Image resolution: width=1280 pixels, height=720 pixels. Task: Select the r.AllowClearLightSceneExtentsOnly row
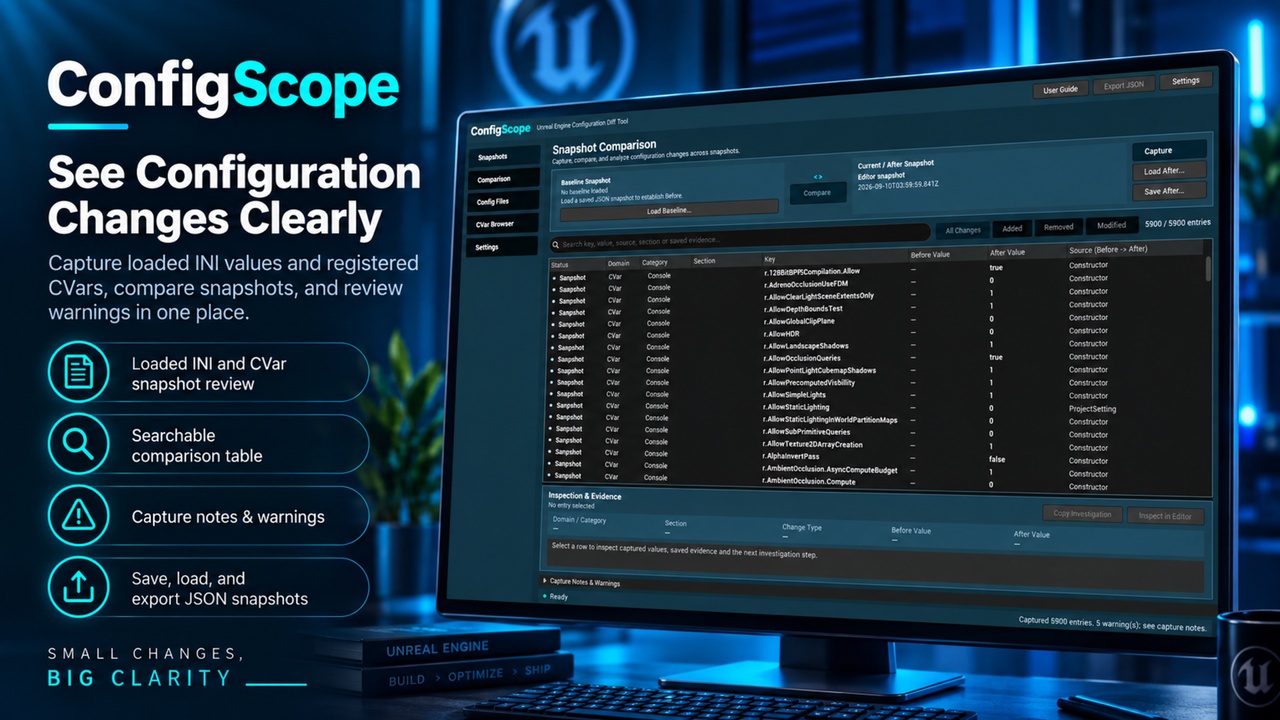[878, 297]
